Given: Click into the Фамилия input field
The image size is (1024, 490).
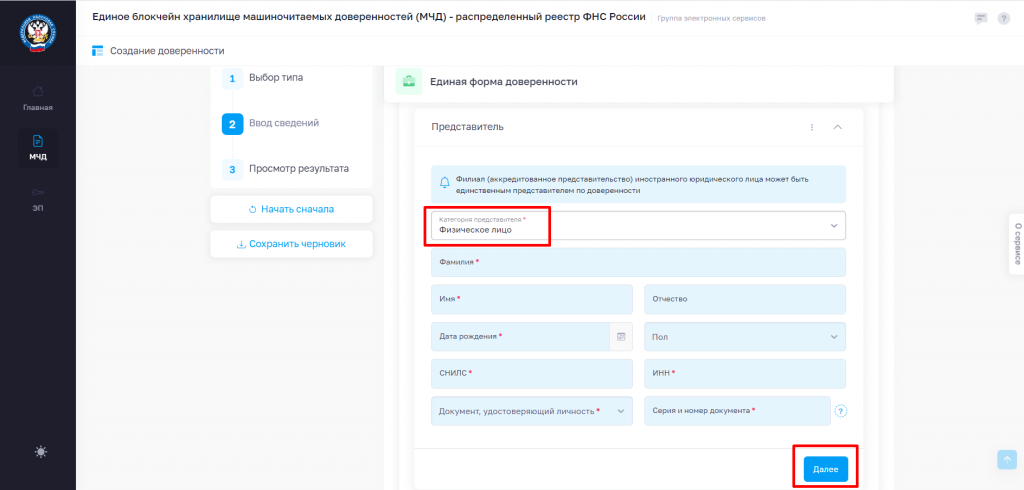Looking at the screenshot, I should coord(638,262).
